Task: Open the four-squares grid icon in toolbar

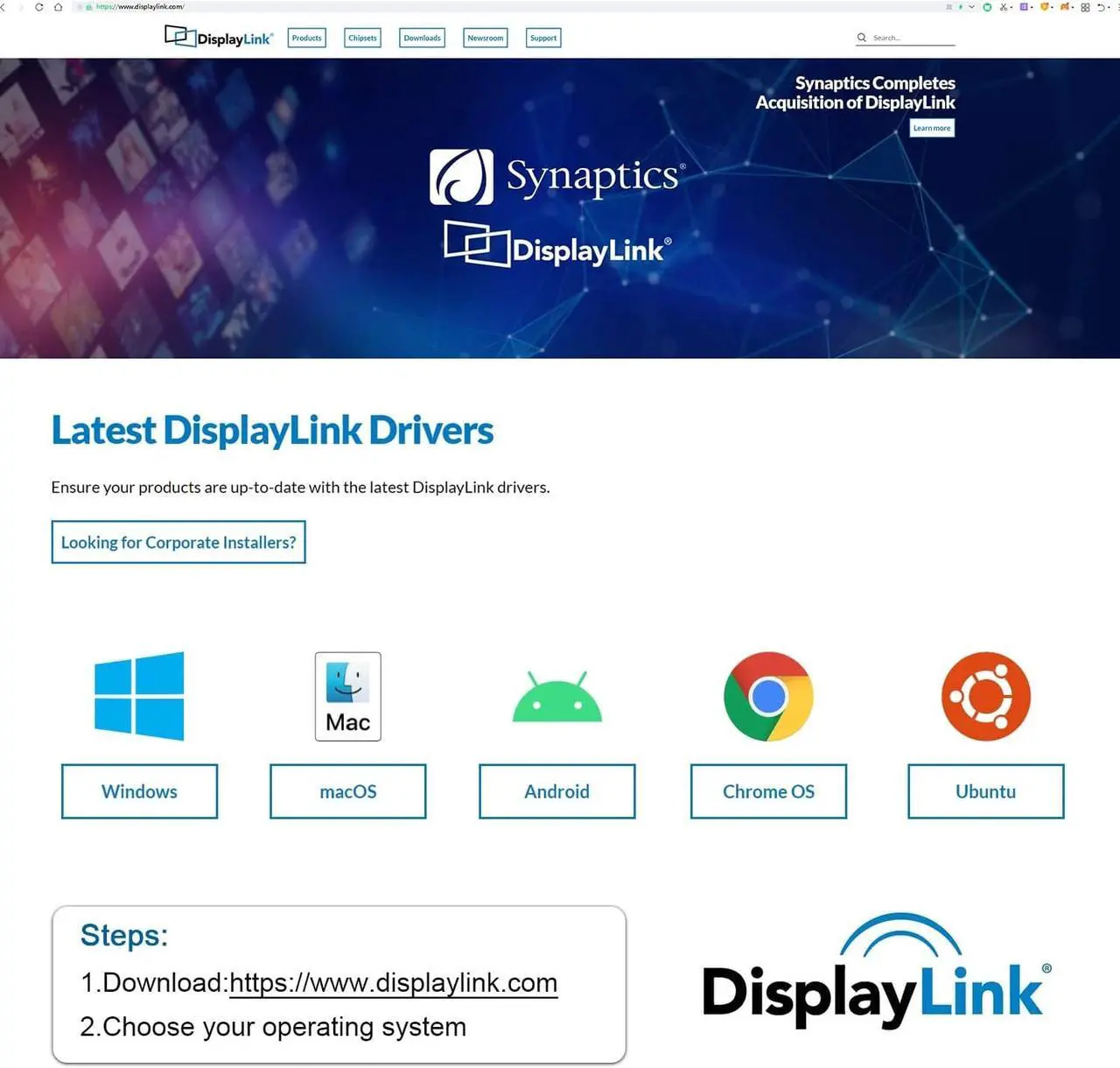Action: (1086, 7)
